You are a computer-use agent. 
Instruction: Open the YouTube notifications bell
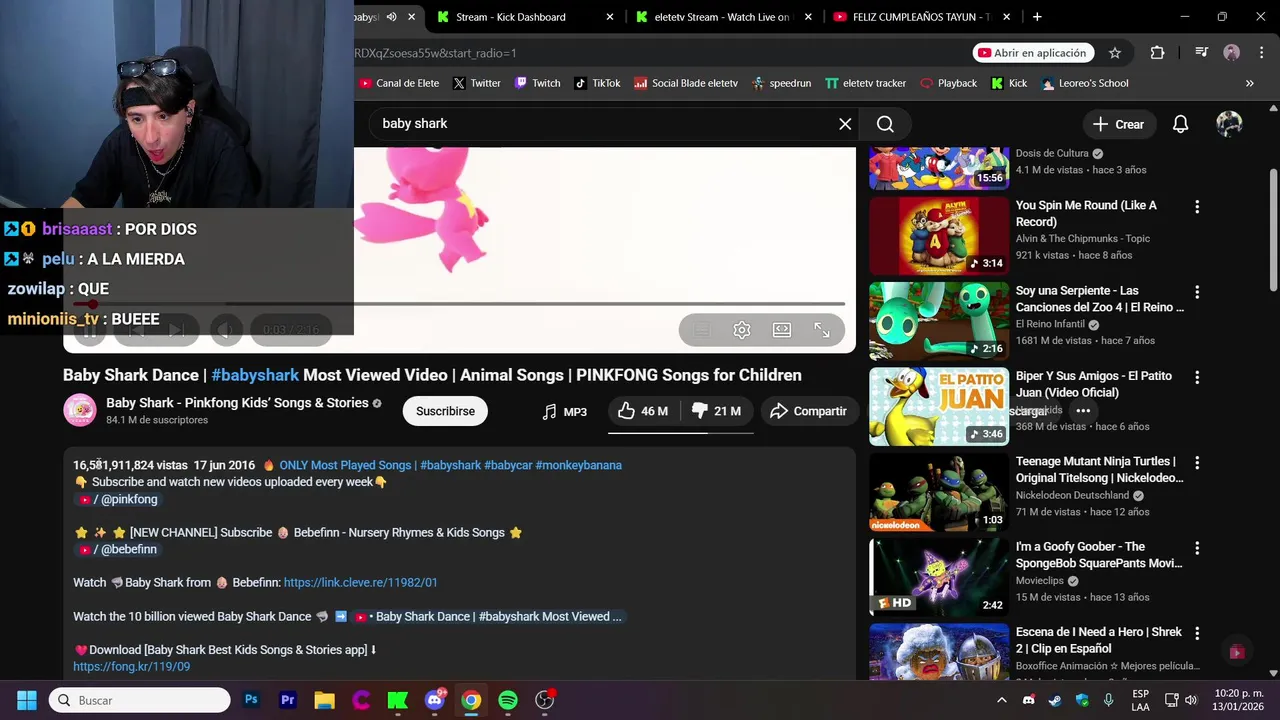point(1180,124)
